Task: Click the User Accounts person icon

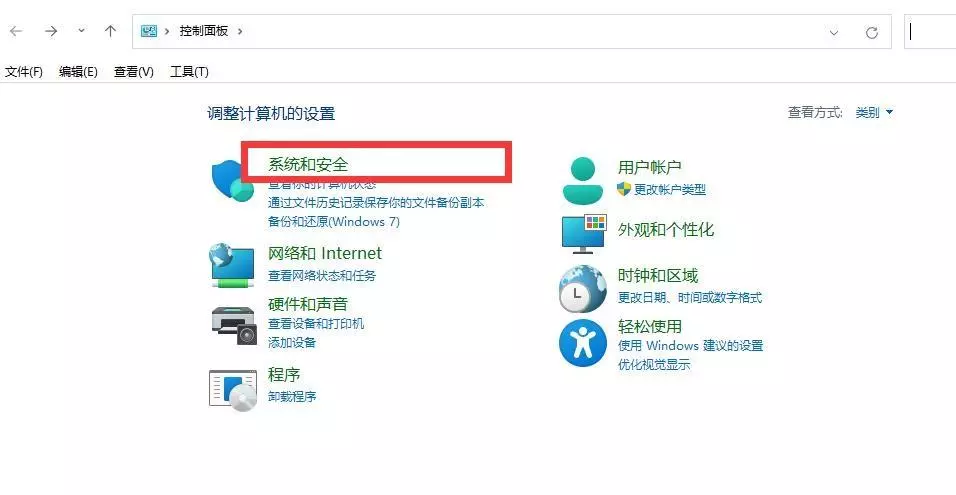Action: coord(582,180)
